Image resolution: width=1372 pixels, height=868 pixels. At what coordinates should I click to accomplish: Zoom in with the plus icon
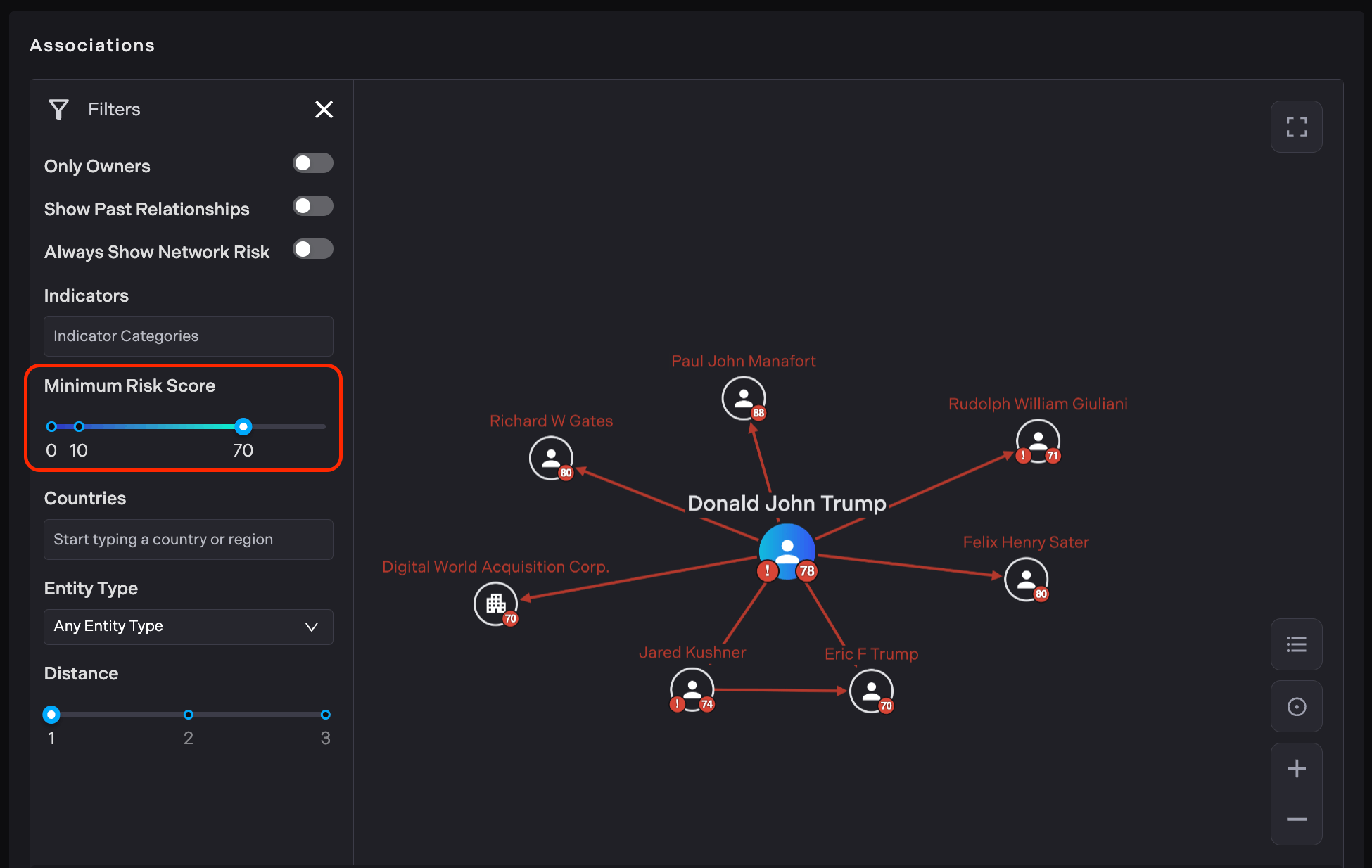(1296, 768)
